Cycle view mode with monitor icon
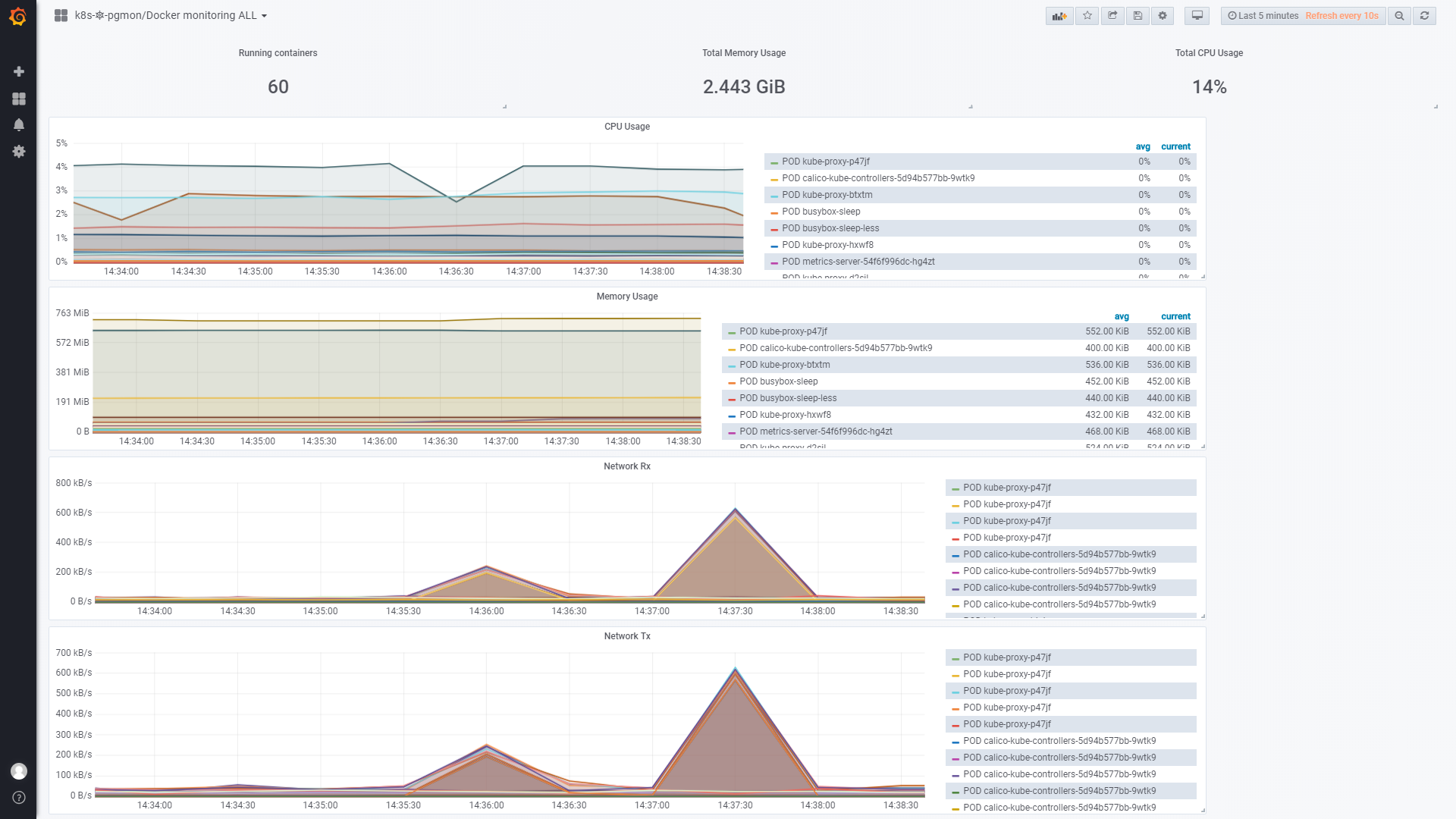This screenshot has width=1456, height=819. tap(1197, 15)
